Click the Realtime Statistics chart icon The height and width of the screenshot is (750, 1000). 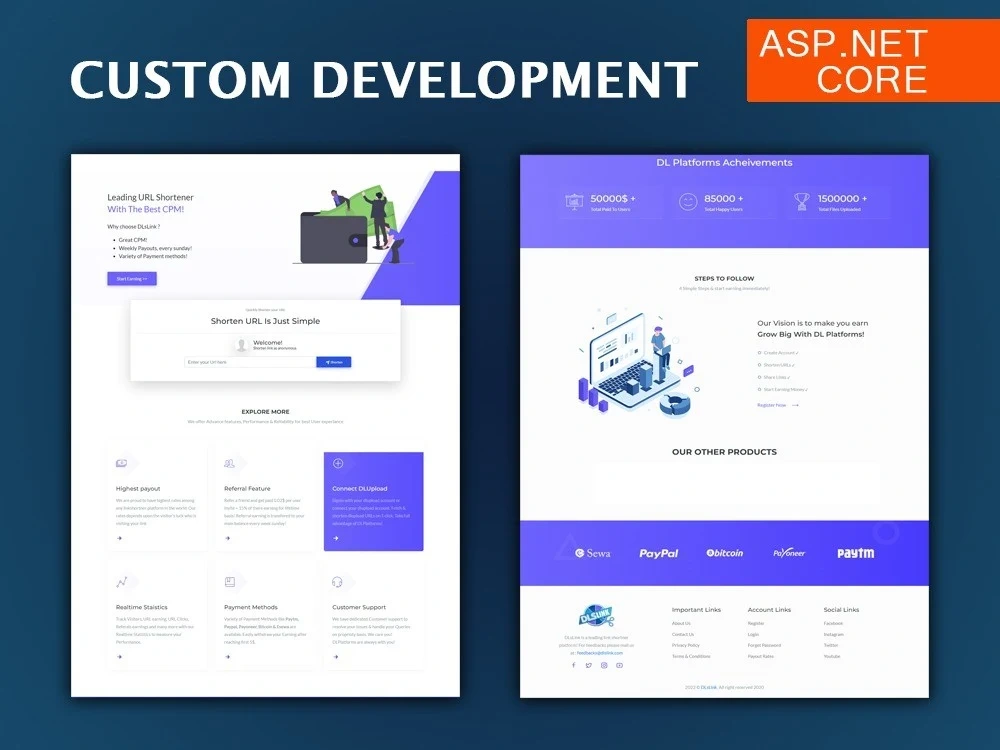click(121, 582)
